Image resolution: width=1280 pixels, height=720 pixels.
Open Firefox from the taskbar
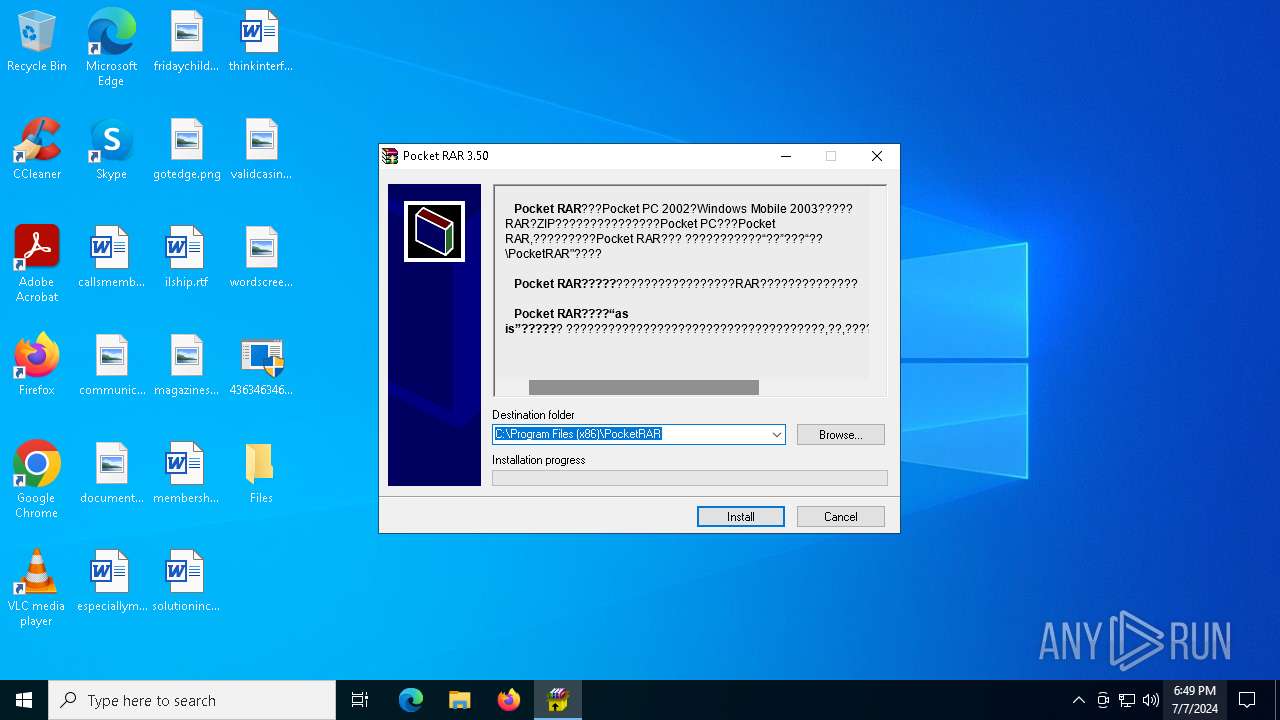click(508, 700)
